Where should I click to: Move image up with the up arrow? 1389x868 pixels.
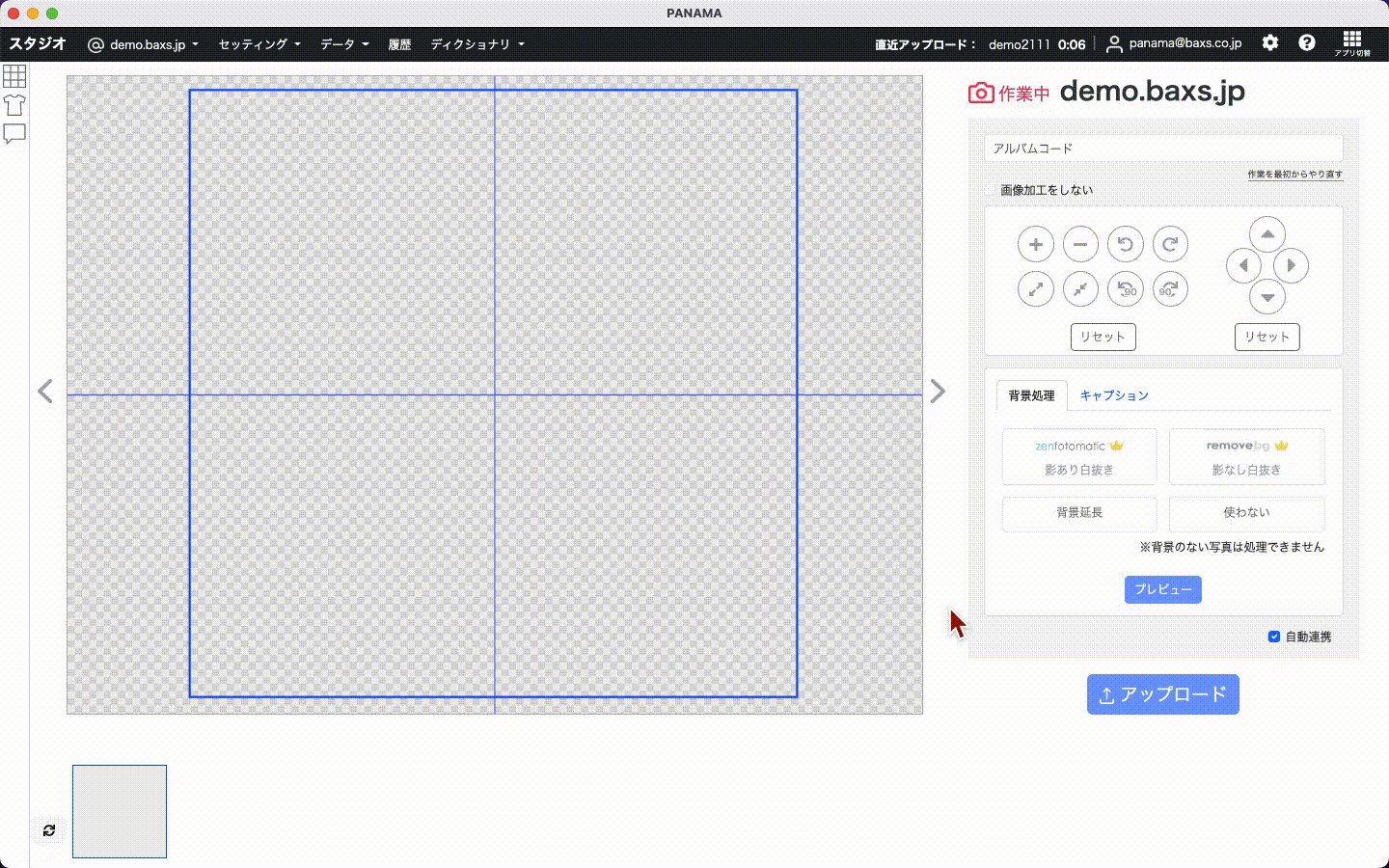tap(1266, 234)
